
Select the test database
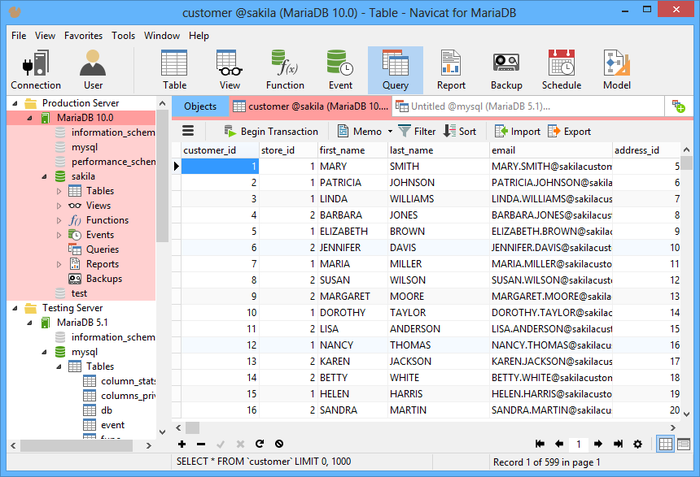pyautogui.click(x=79, y=293)
